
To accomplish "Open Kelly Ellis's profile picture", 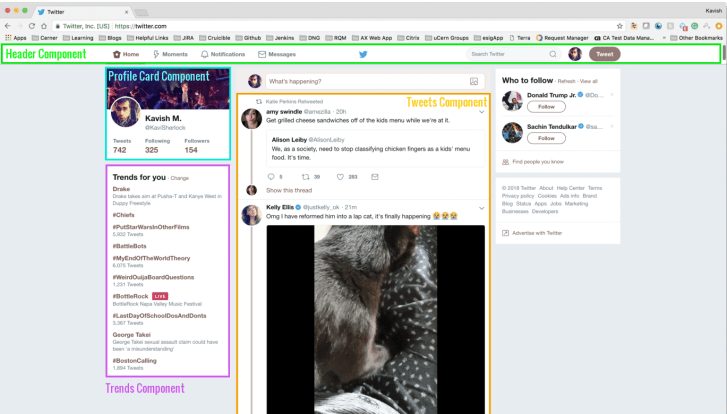I will click(251, 215).
